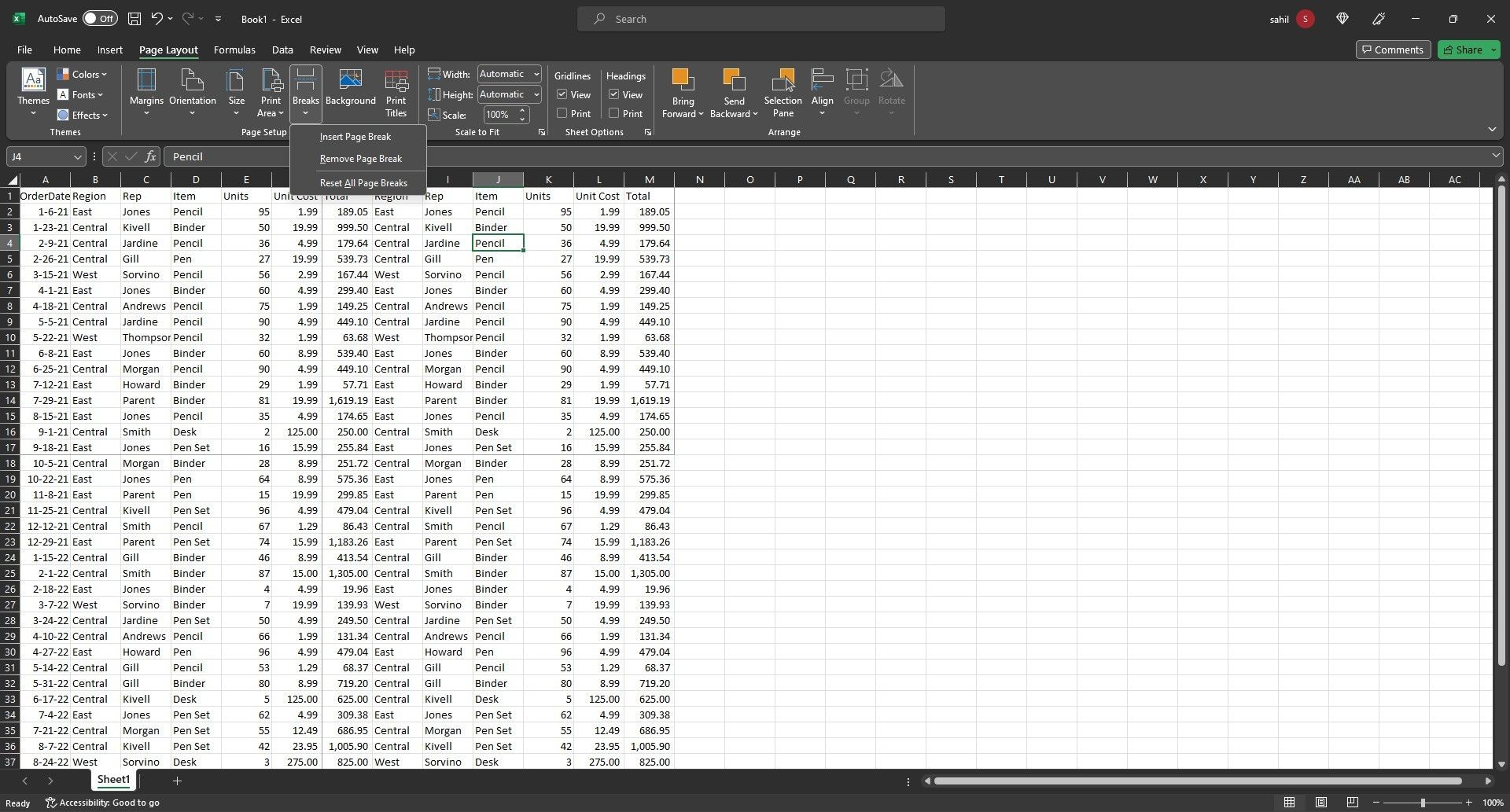
Task: Collapse the ribbon with chevron
Action: [1492, 129]
